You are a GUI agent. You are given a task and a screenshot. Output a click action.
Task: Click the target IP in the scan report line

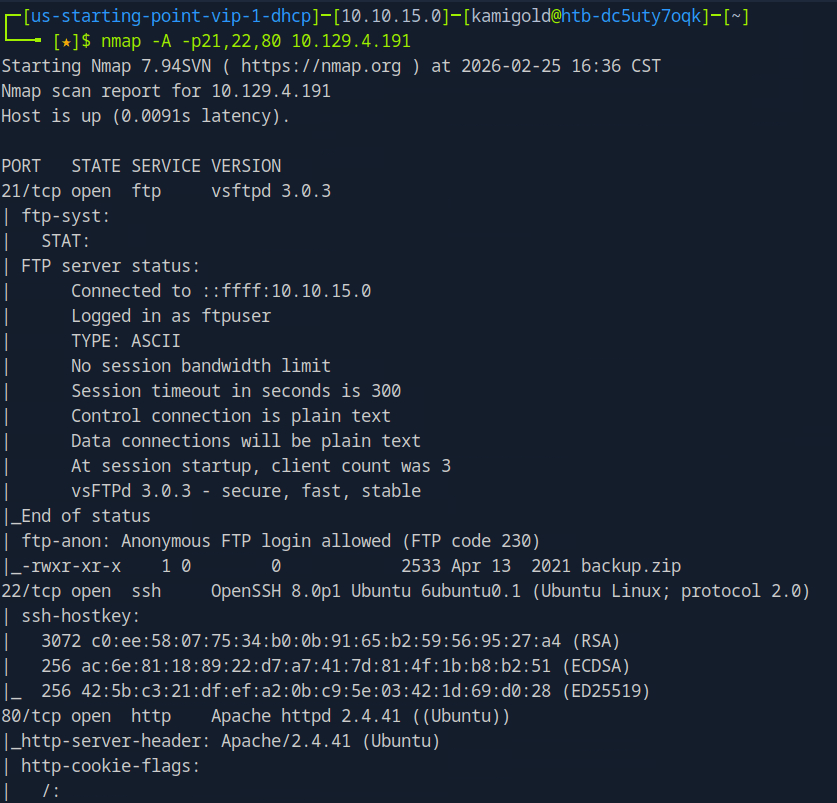(271, 91)
